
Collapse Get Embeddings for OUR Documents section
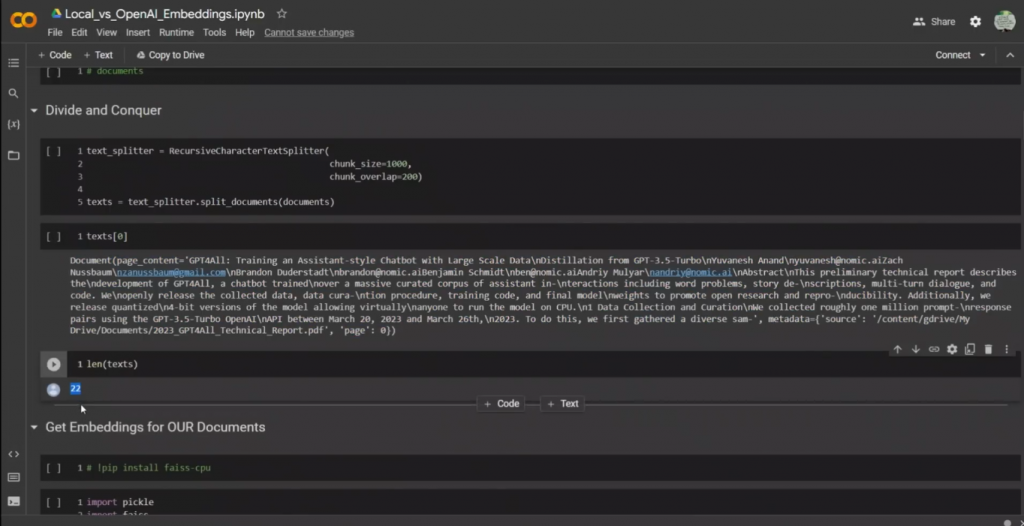[x=34, y=427]
